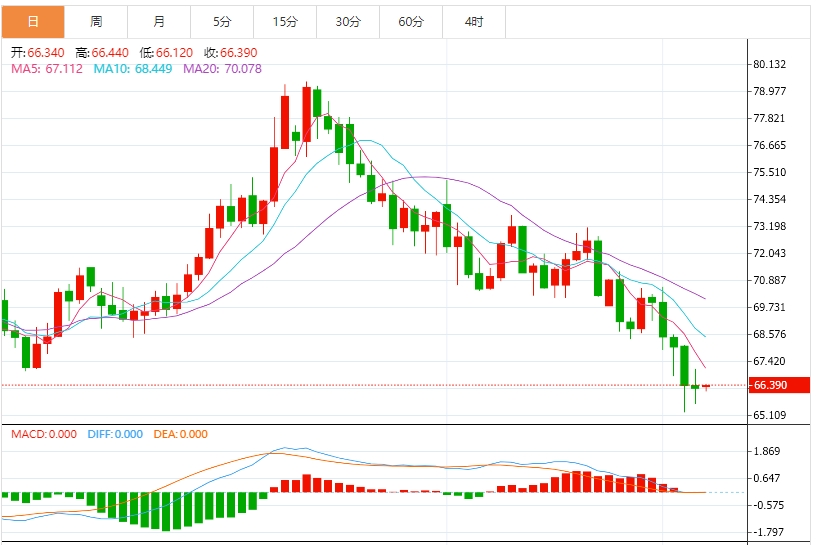The image size is (816, 545).
Task: Click the -0.575 MACD axis label
Action: [767, 505]
